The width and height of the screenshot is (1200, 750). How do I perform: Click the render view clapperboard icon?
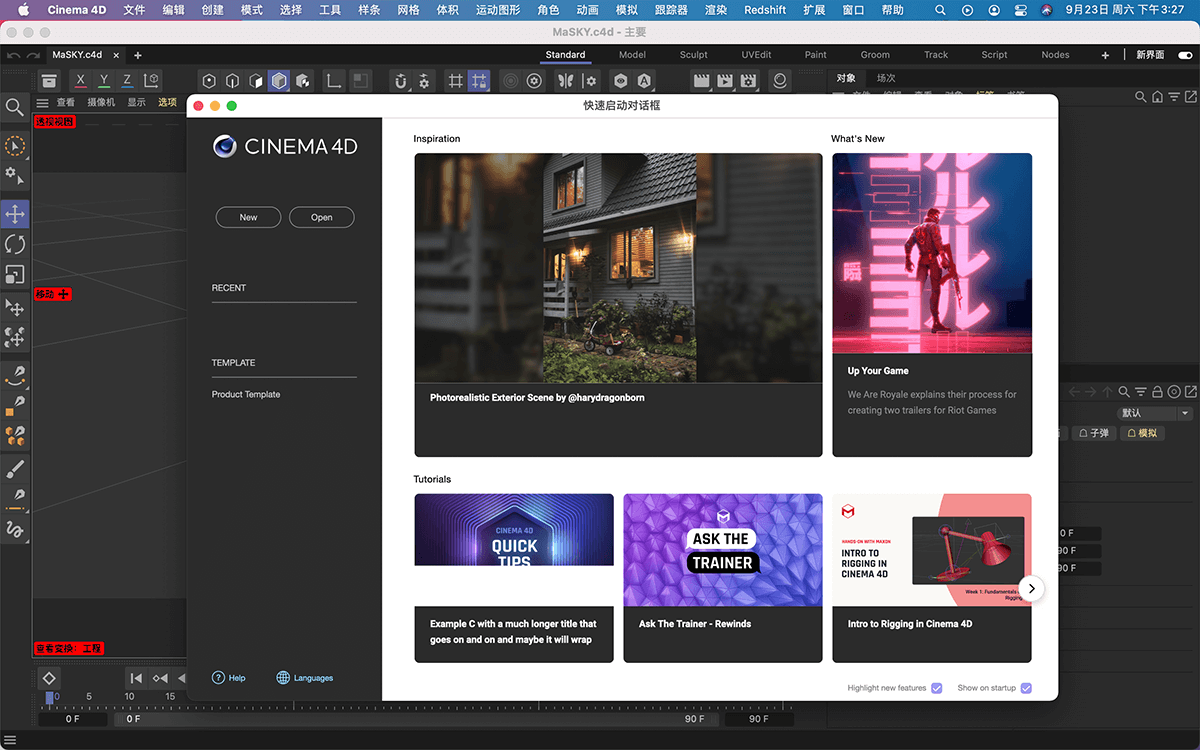tap(702, 81)
